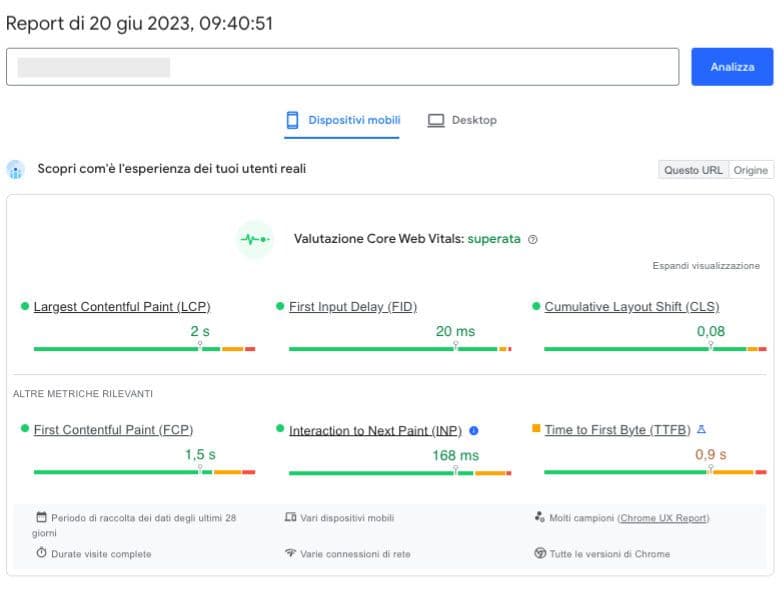Click the TTFB experimental flask icon
The image size is (784, 589).
point(701,430)
